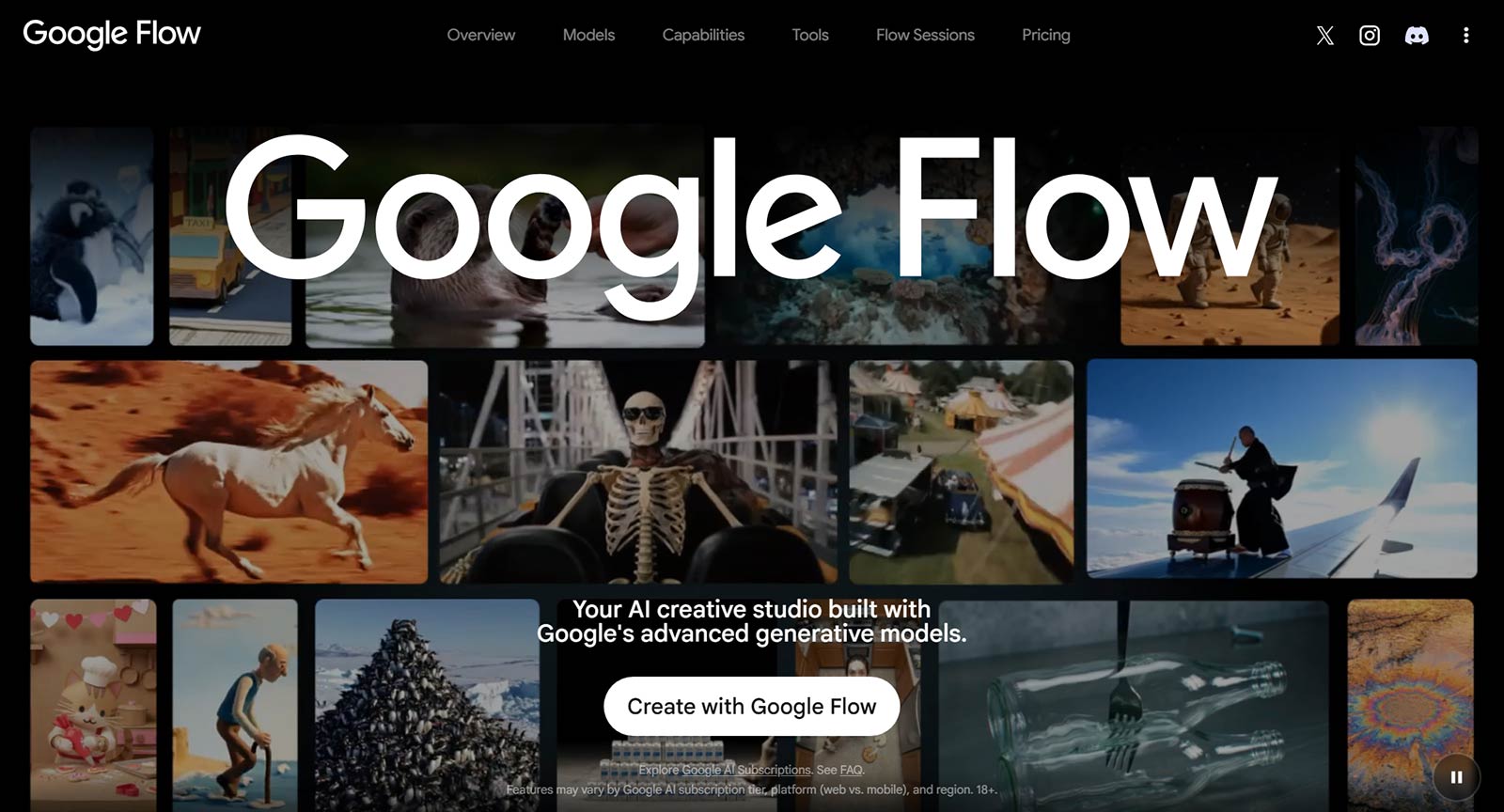Screen dimensions: 1504x812
Task: Open the Instagram icon link
Action: [x=1370, y=36]
